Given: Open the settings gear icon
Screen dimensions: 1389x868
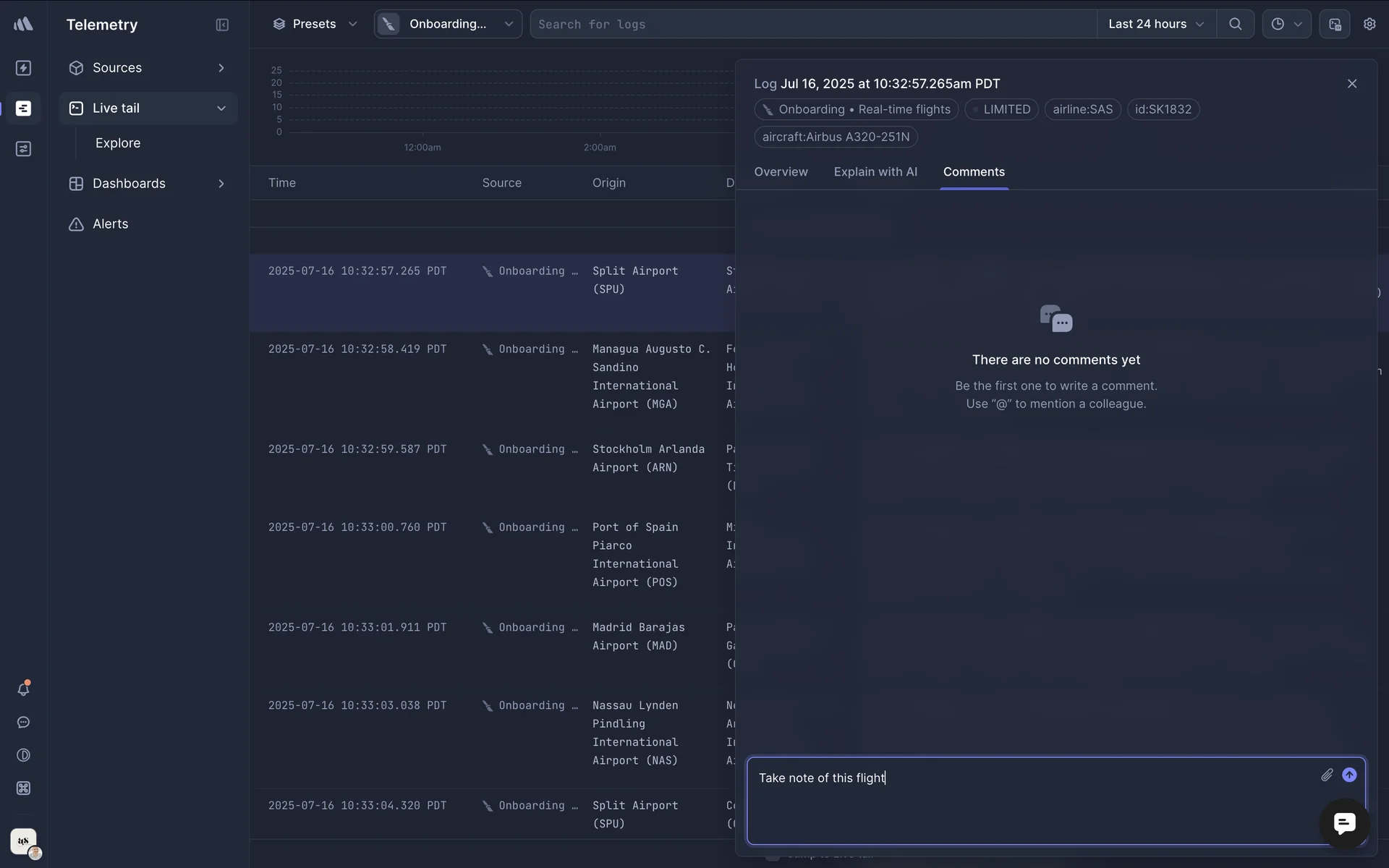Looking at the screenshot, I should tap(1369, 24).
